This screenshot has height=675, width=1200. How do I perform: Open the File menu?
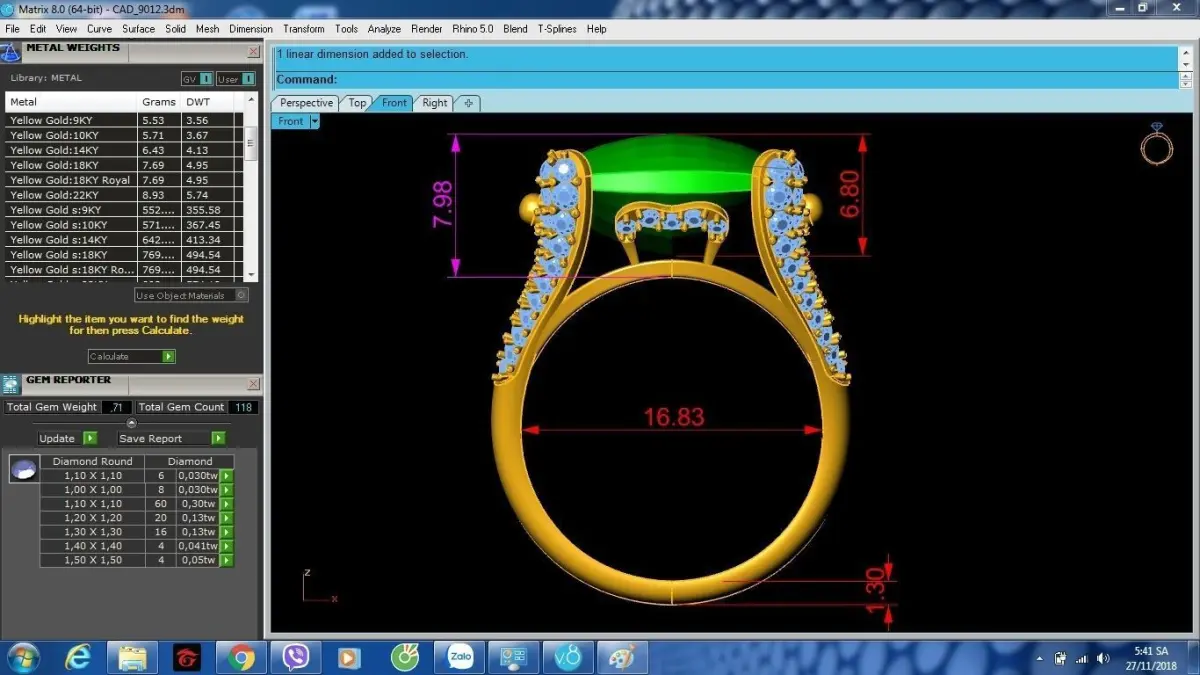tap(12, 29)
